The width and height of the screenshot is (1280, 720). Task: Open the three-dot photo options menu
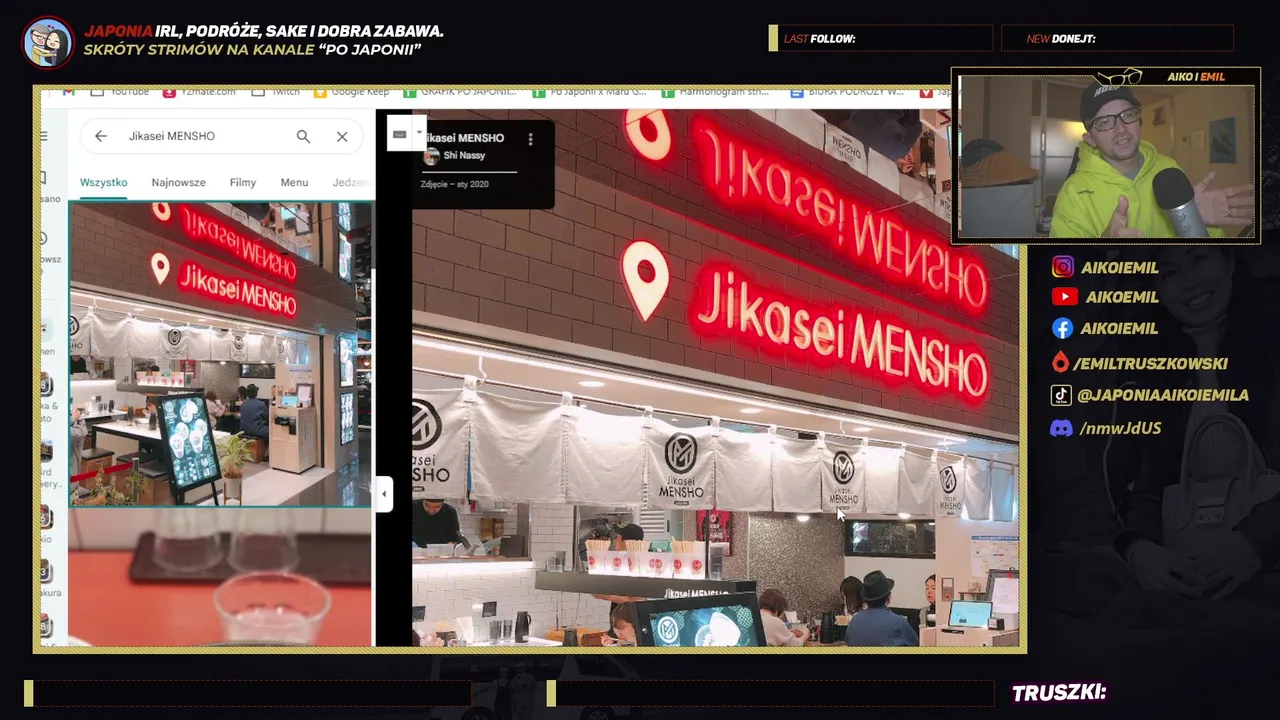click(530, 139)
